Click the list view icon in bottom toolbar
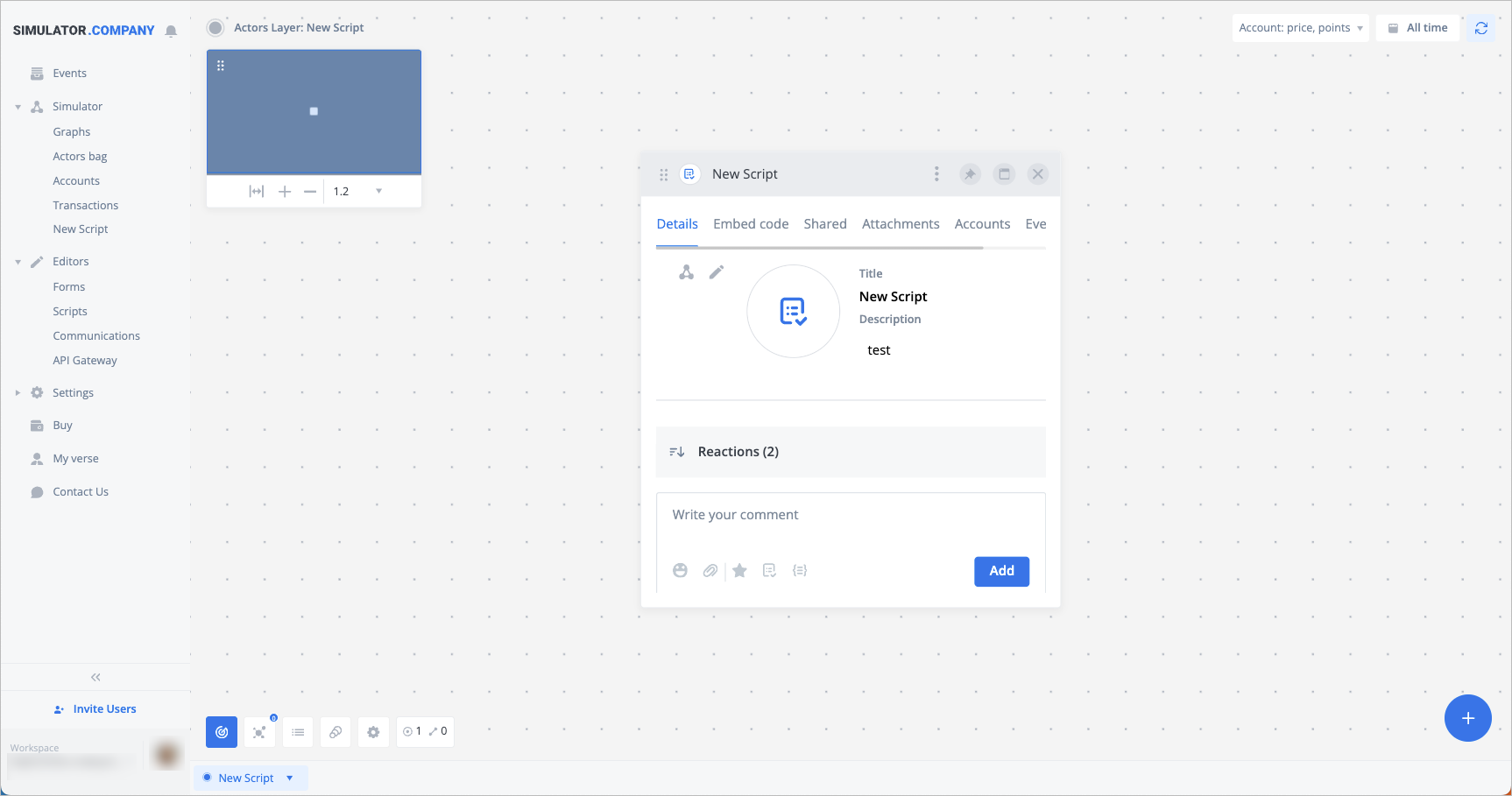Image resolution: width=1512 pixels, height=796 pixels. pos(298,732)
